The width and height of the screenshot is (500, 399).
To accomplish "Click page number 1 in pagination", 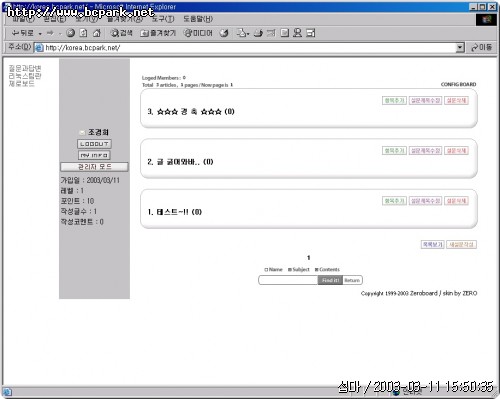I will click(309, 258).
